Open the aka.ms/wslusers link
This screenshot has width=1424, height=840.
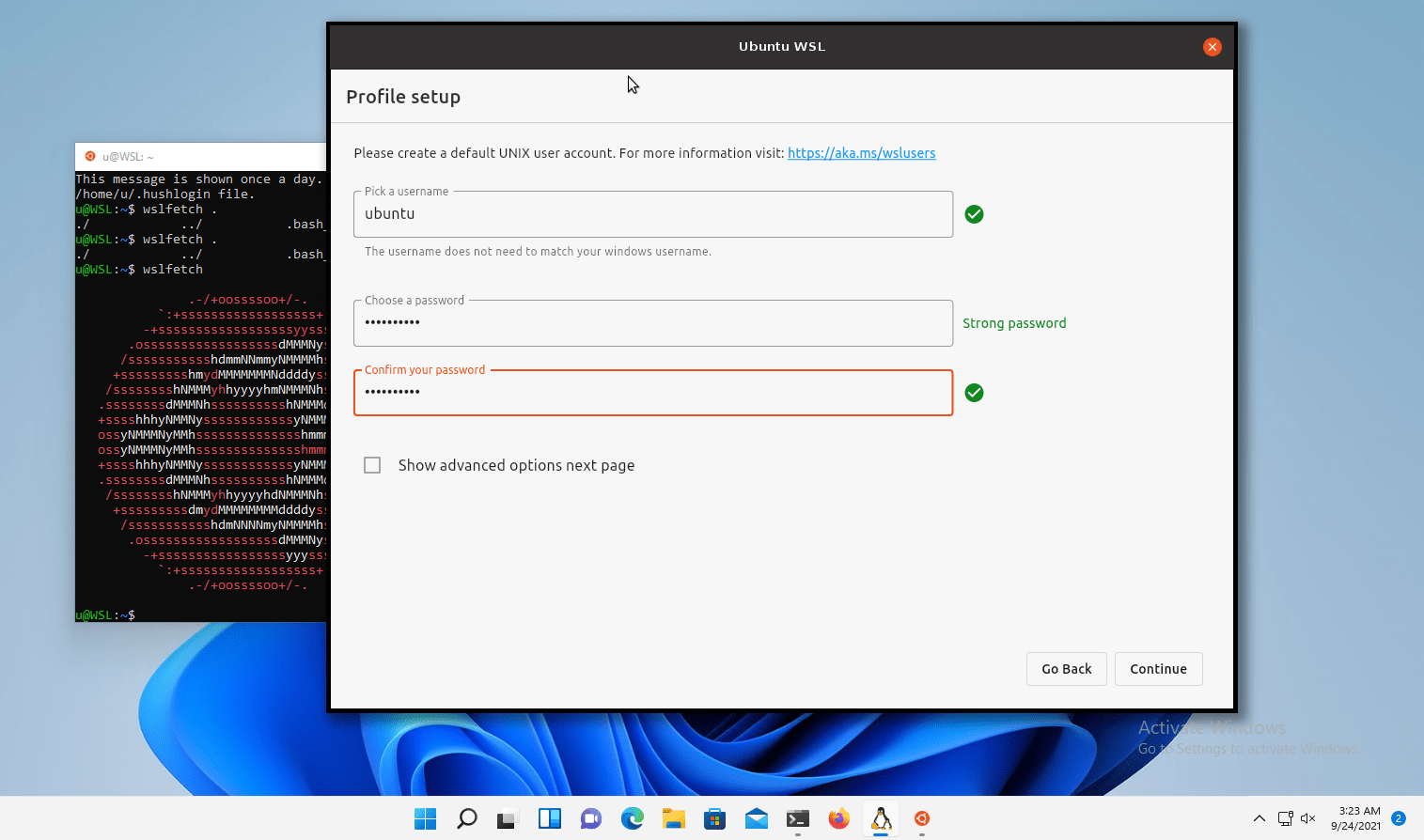click(861, 153)
